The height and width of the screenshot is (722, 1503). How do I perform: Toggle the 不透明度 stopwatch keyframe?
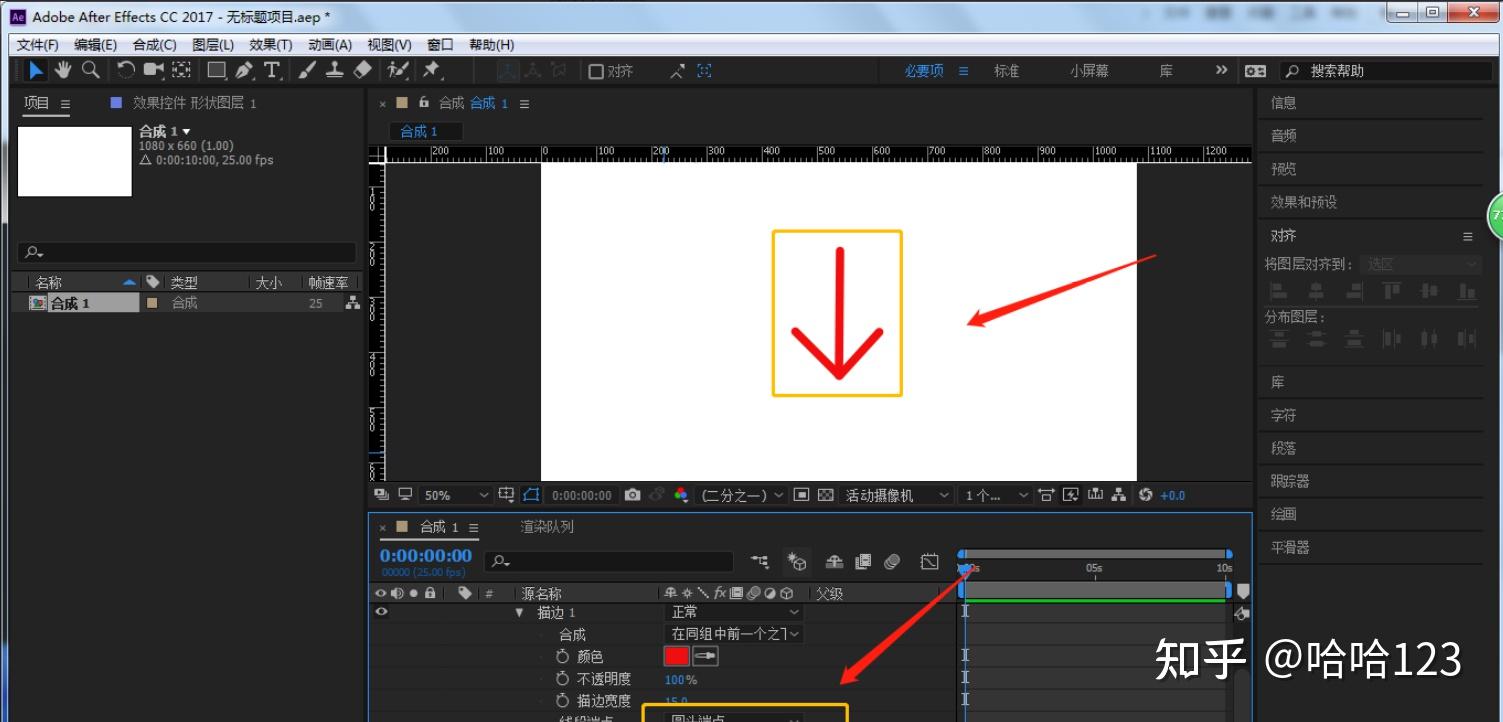[562, 679]
